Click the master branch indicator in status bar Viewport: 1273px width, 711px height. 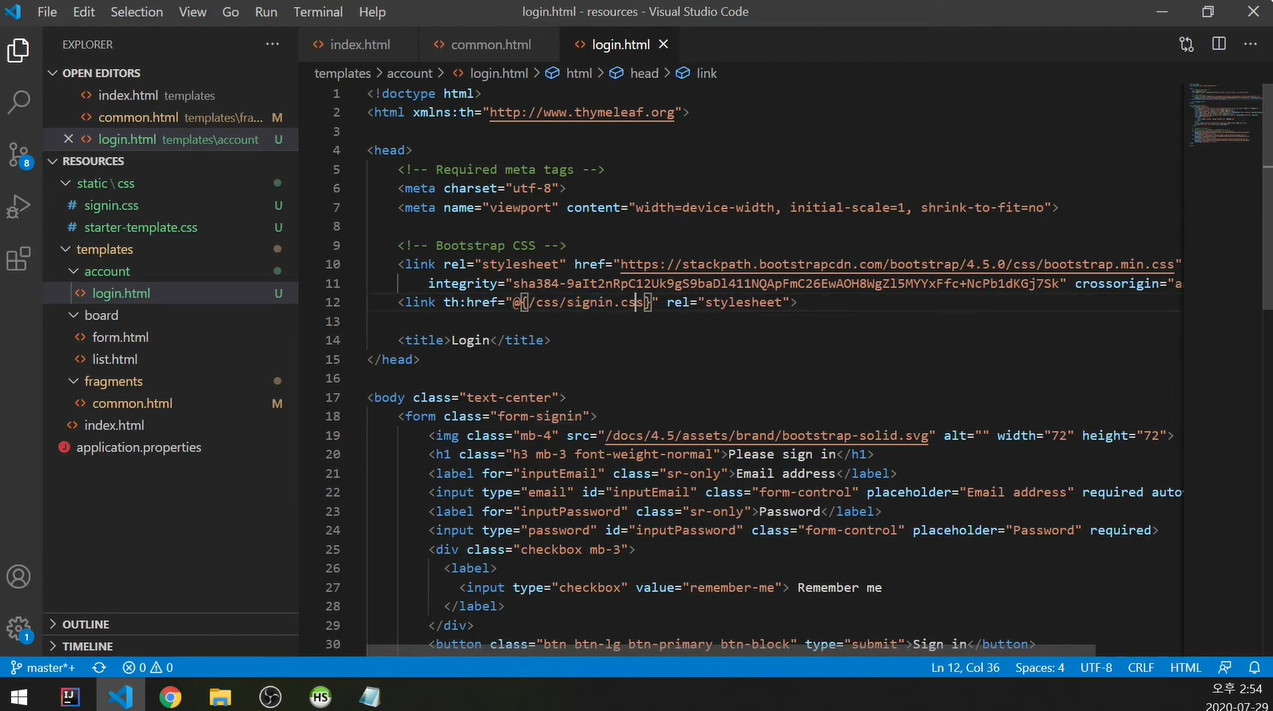coord(42,667)
